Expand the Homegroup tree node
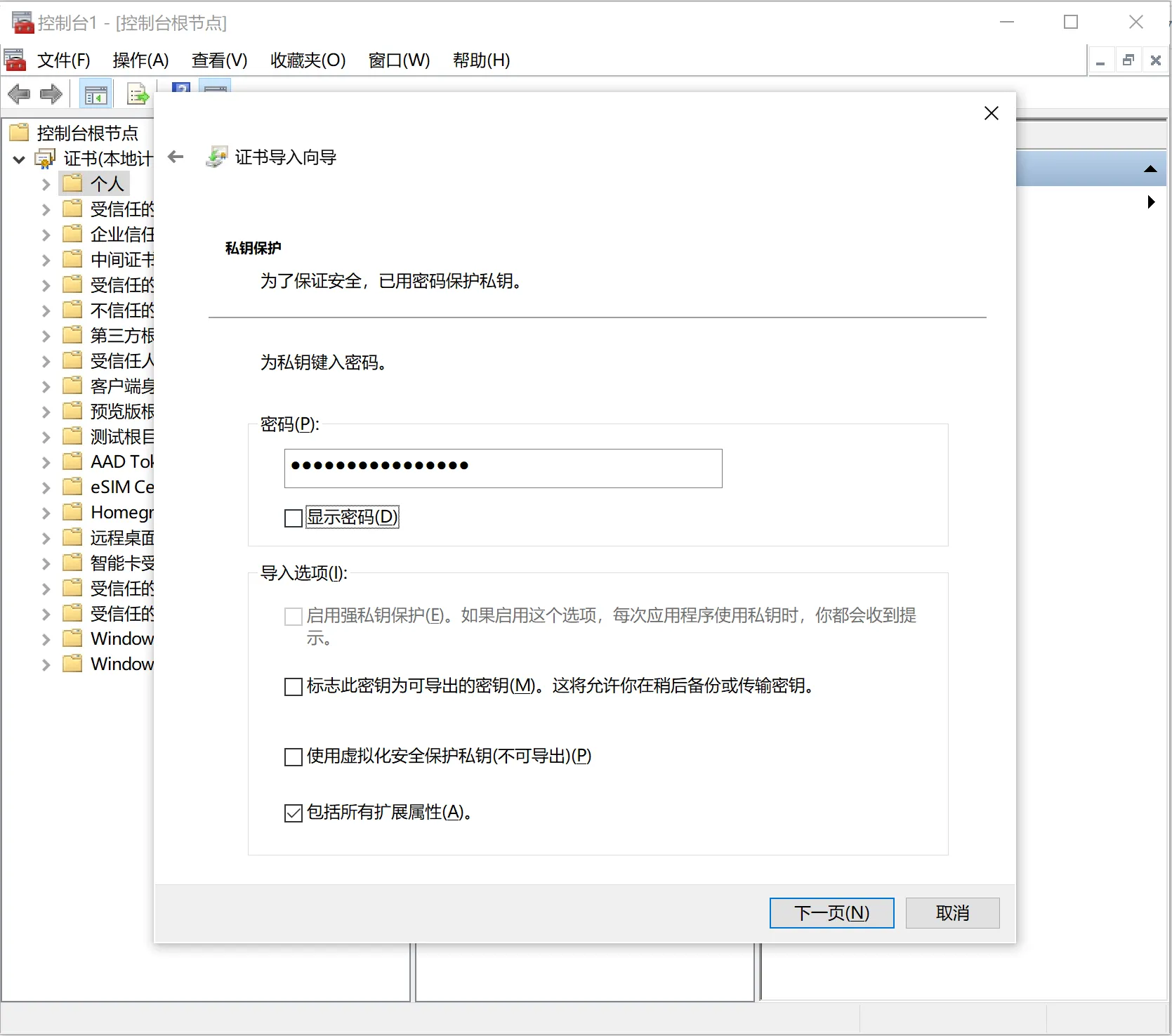Screen dimensions: 1172x1036 [x=46, y=513]
